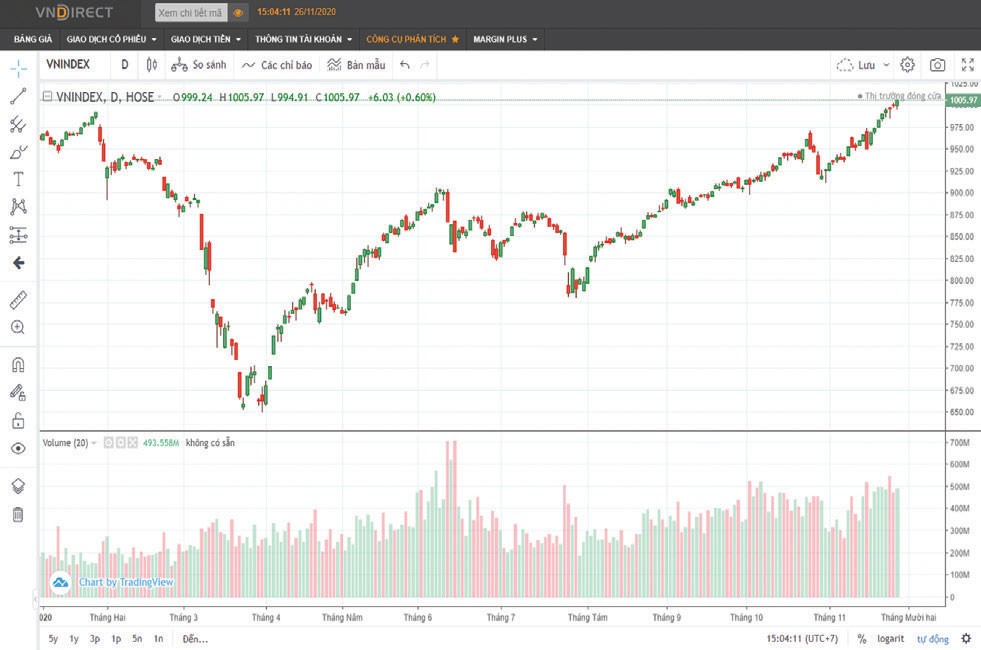
Task: Open the Bảng giá menu
Action: click(32, 39)
